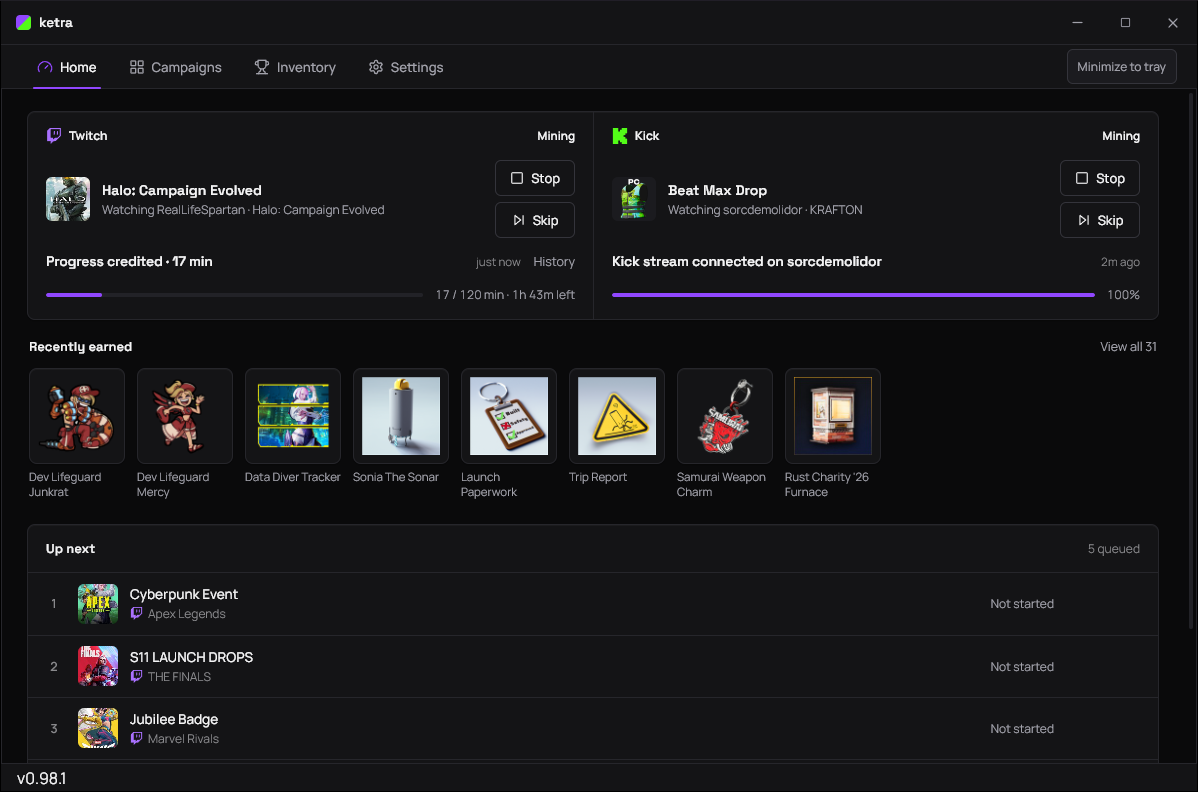
Task: Click the 1h 43m left time text
Action: coord(543,295)
